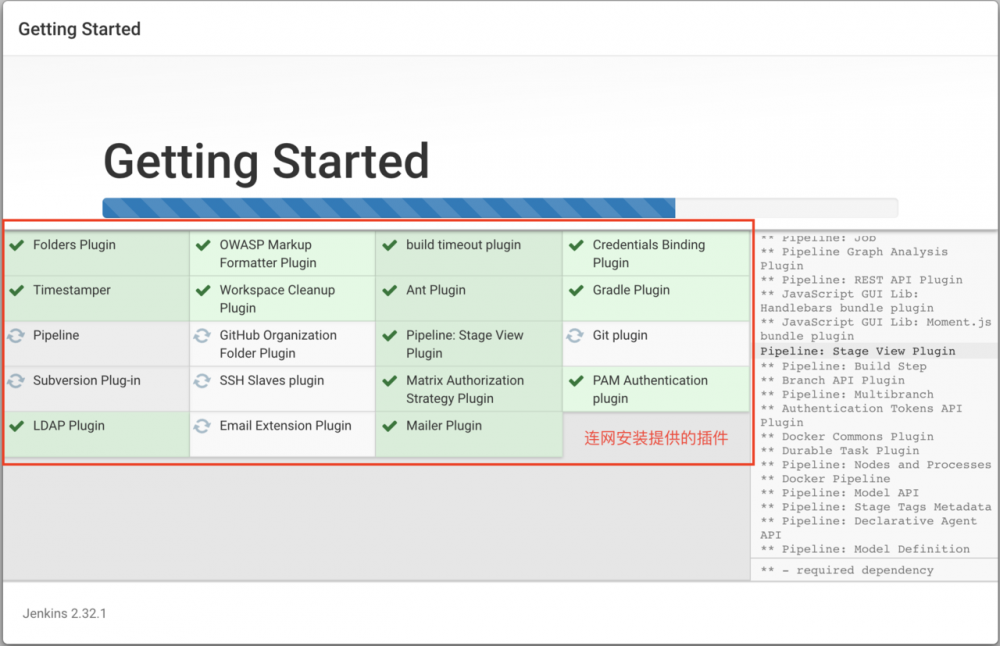Click the checkmark beside Ant Plugin

coord(391,290)
